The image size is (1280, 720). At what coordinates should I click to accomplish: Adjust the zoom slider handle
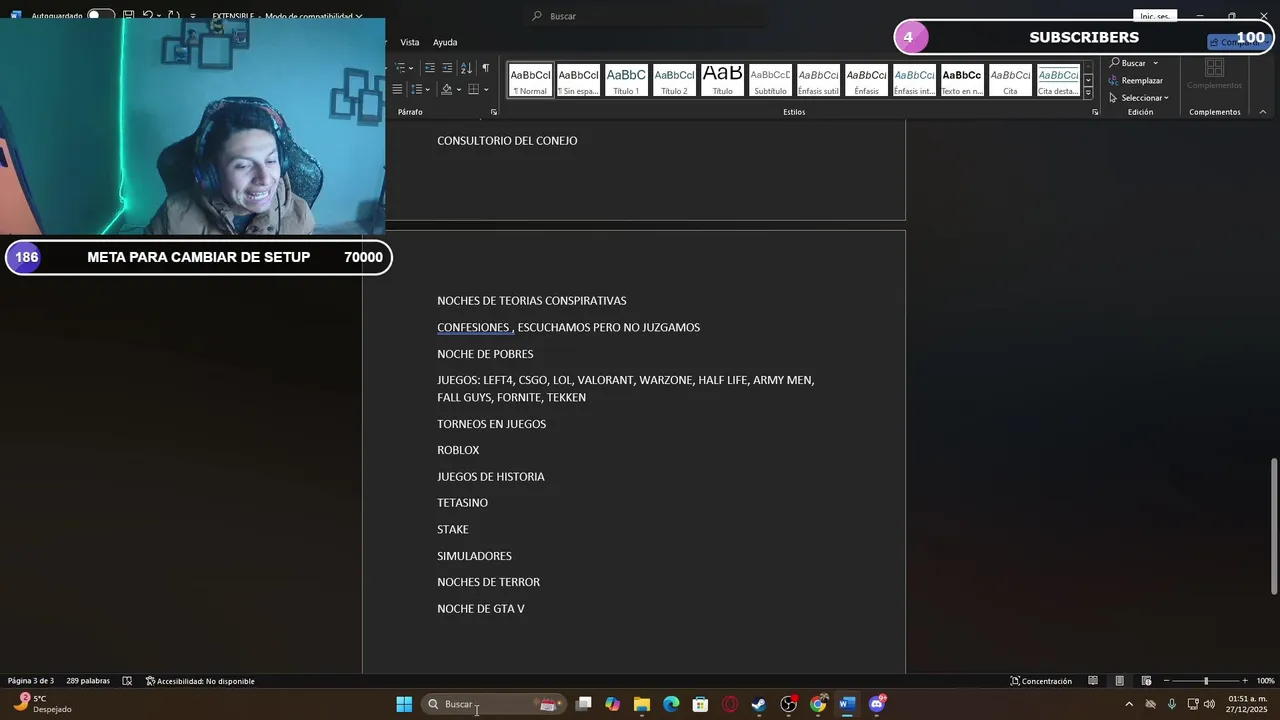[1206, 681]
